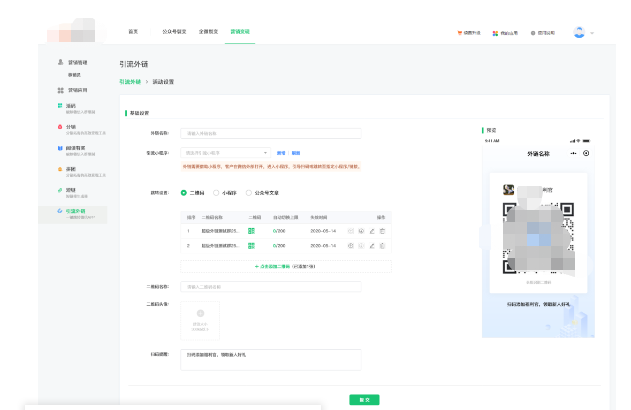Image resolution: width=631 pixels, height=410 pixels.
Task: Select the 二维码 radio option
Action: tap(184, 192)
